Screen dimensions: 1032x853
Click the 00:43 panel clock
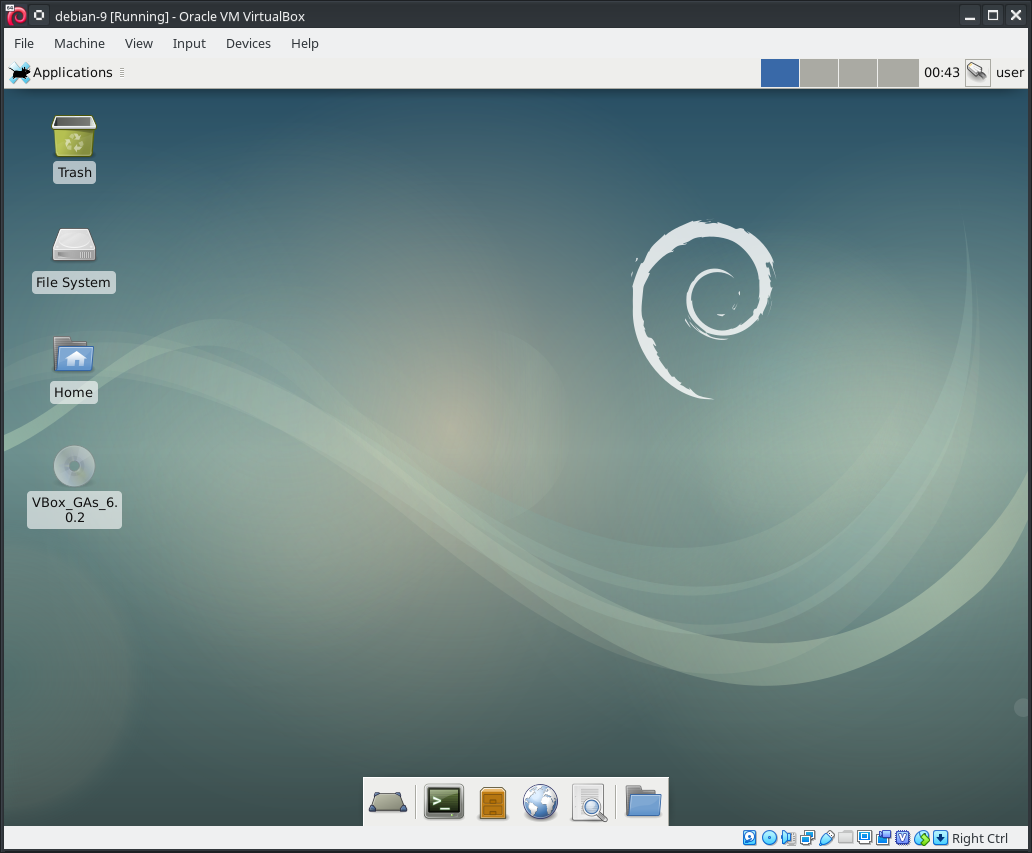coord(941,72)
